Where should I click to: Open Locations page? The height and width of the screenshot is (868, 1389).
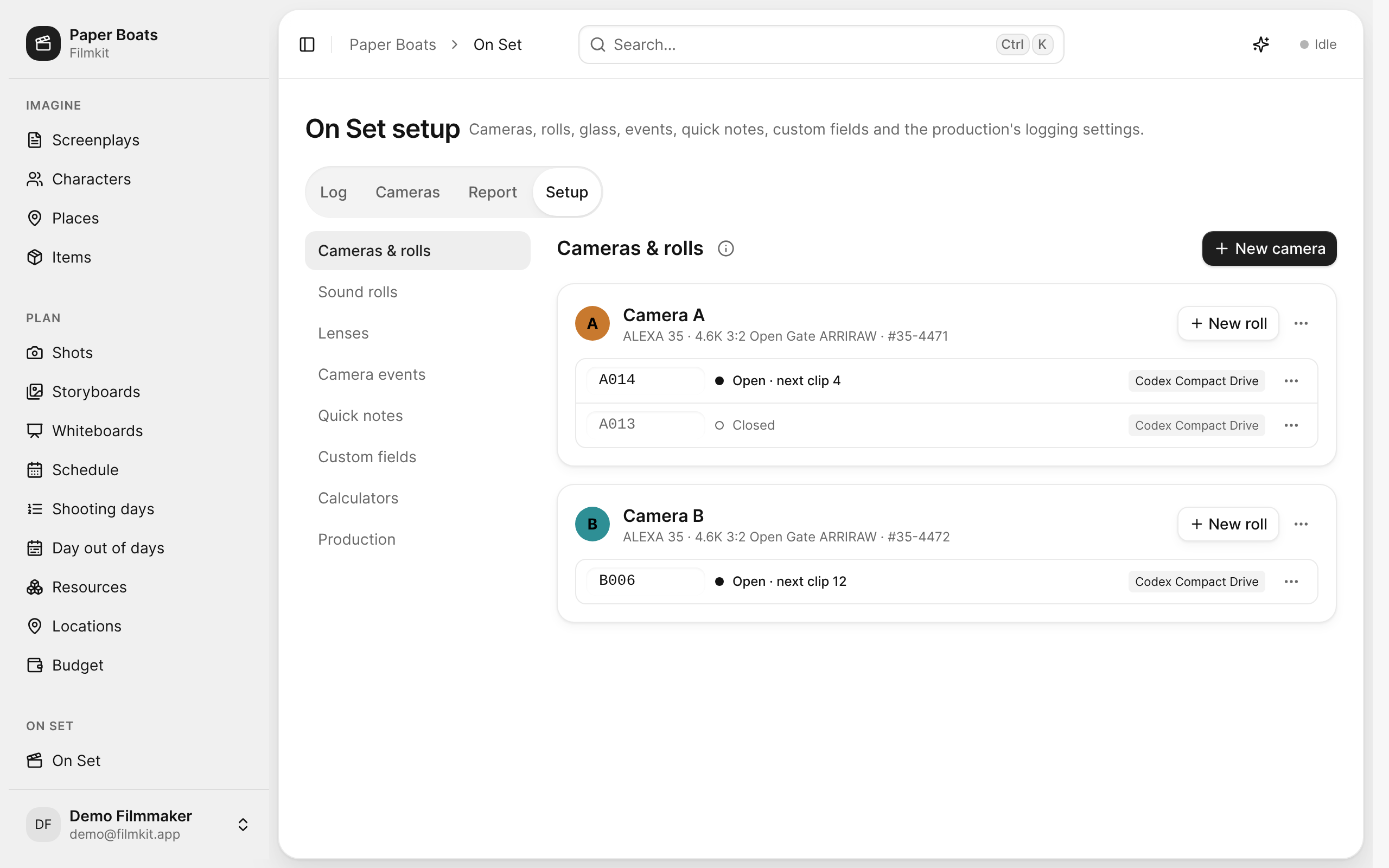point(139,626)
